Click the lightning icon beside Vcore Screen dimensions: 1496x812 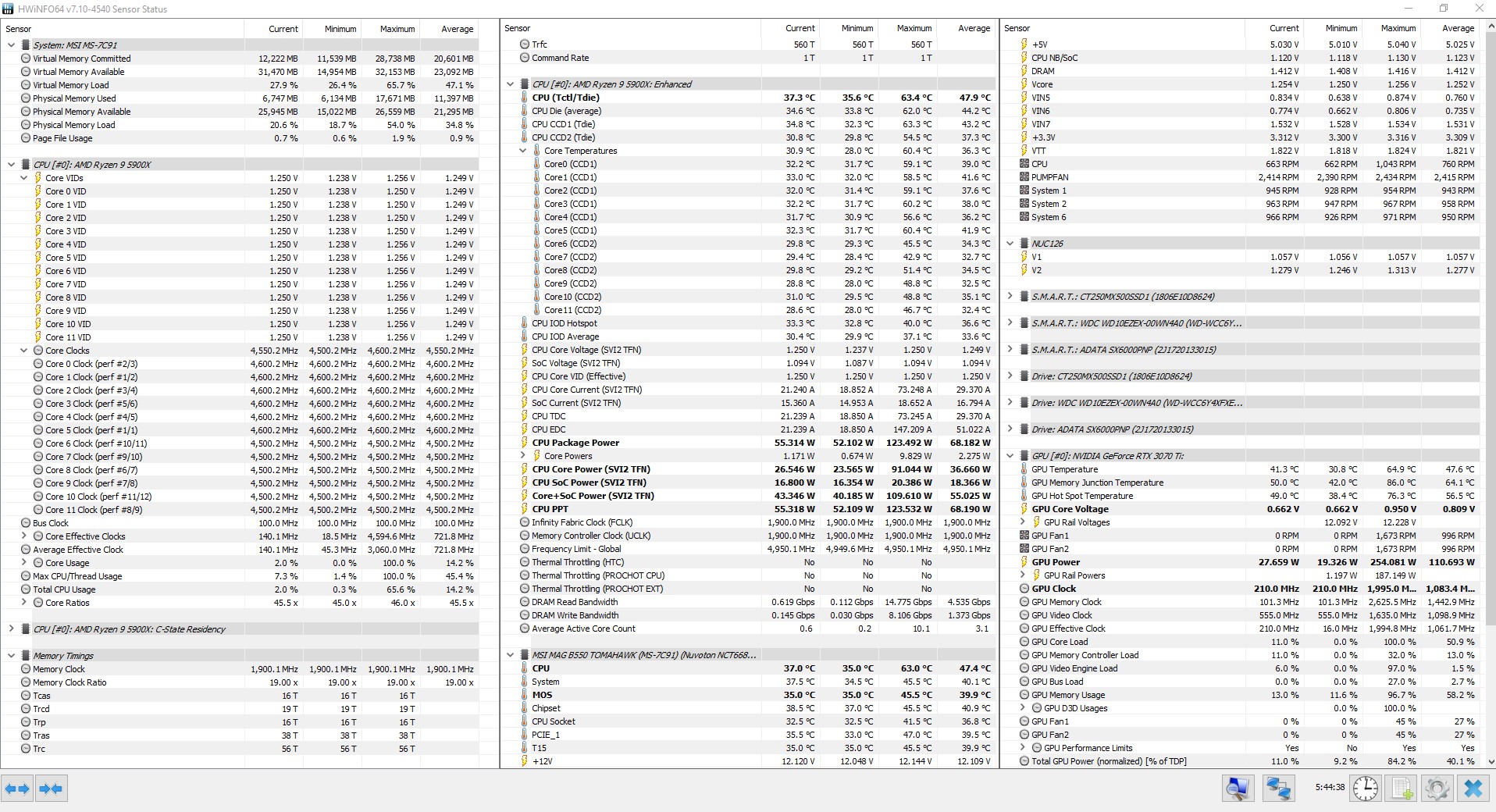tap(1024, 84)
